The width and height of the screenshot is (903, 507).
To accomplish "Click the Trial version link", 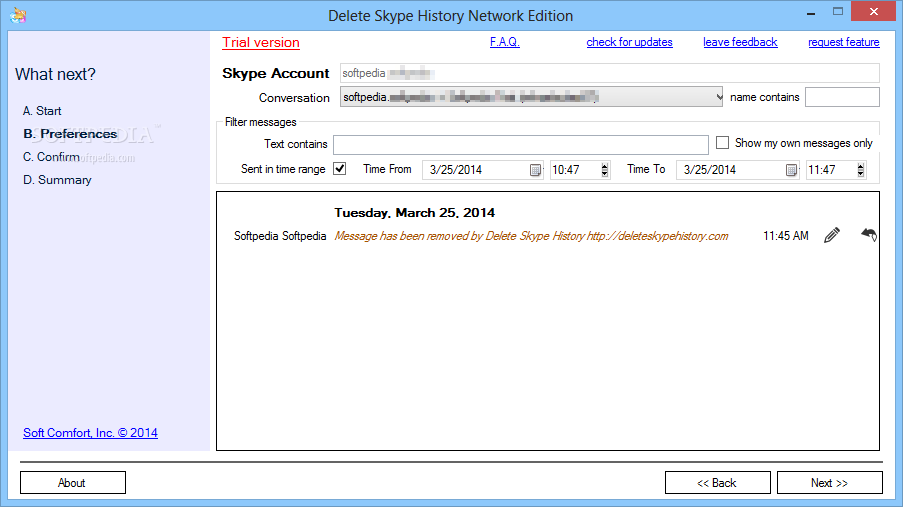I will 261,42.
